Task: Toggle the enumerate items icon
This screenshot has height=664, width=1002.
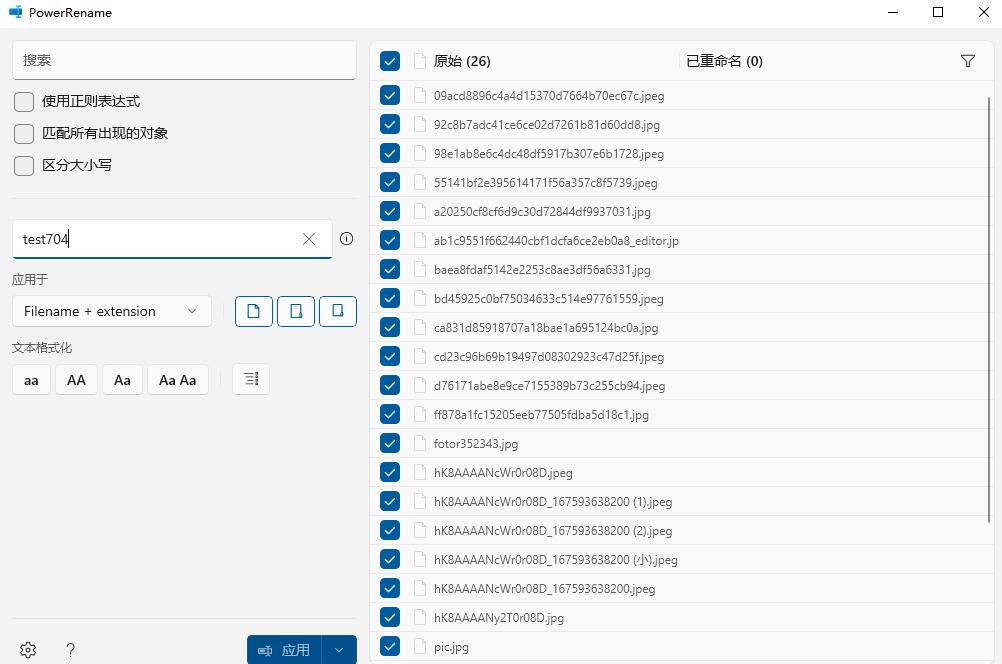Action: click(251, 379)
